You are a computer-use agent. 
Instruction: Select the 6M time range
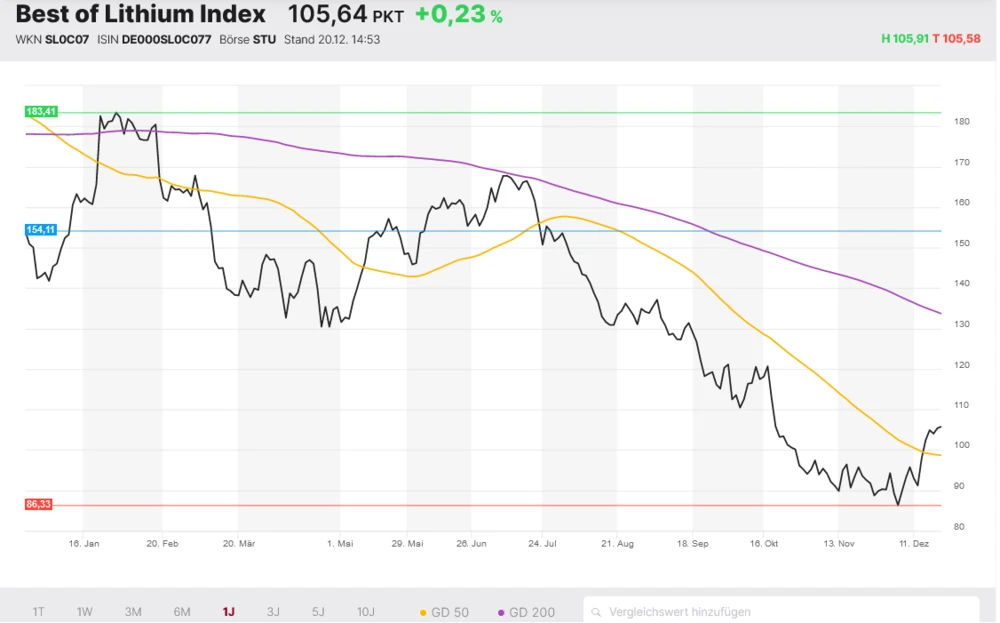[181, 611]
